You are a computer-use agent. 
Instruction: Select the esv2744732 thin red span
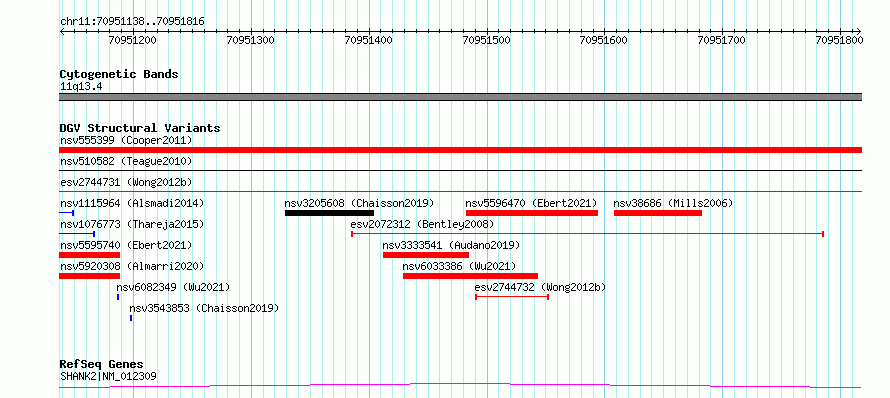click(512, 297)
